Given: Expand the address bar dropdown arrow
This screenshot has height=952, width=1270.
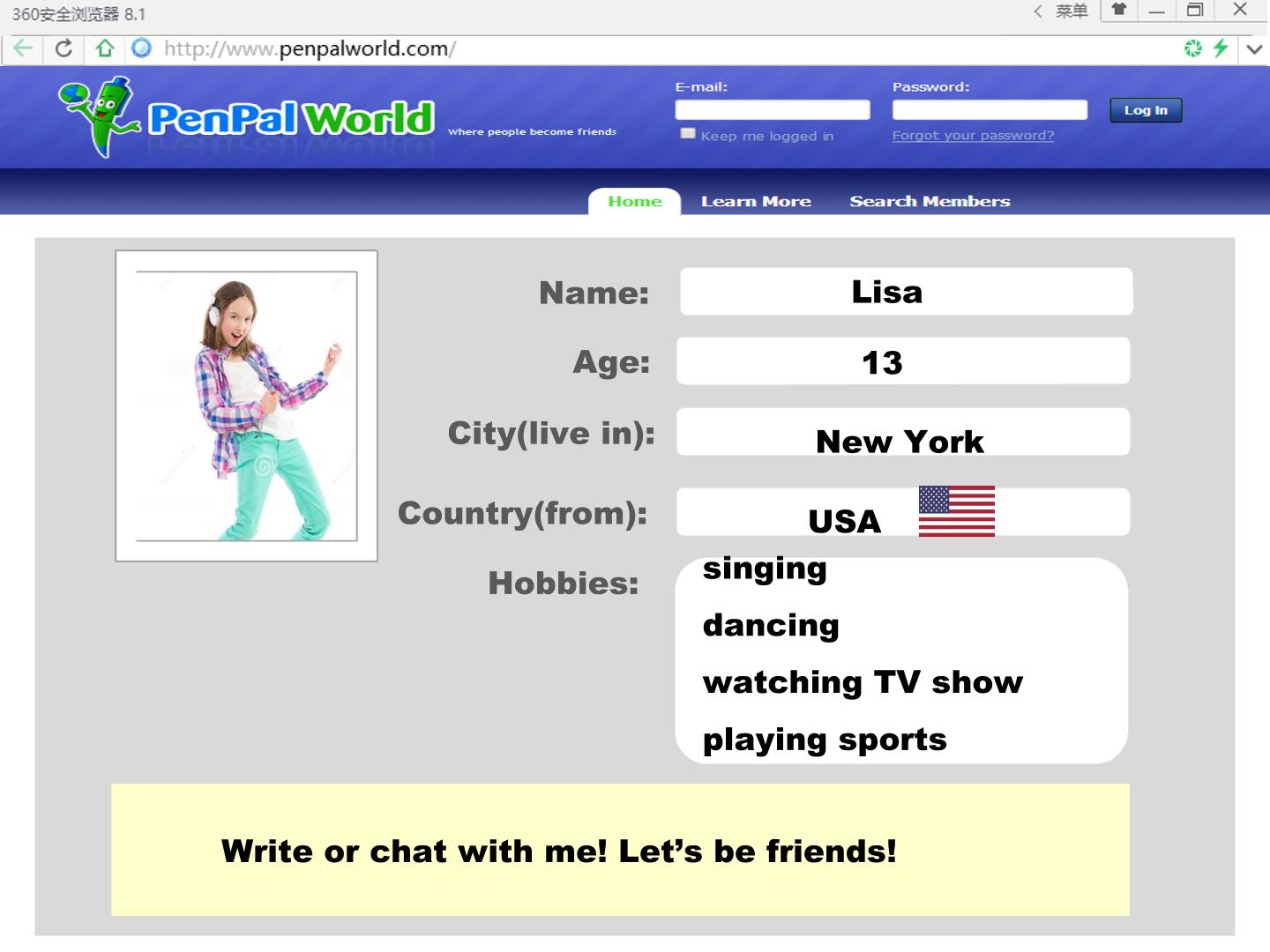Looking at the screenshot, I should [x=1254, y=49].
